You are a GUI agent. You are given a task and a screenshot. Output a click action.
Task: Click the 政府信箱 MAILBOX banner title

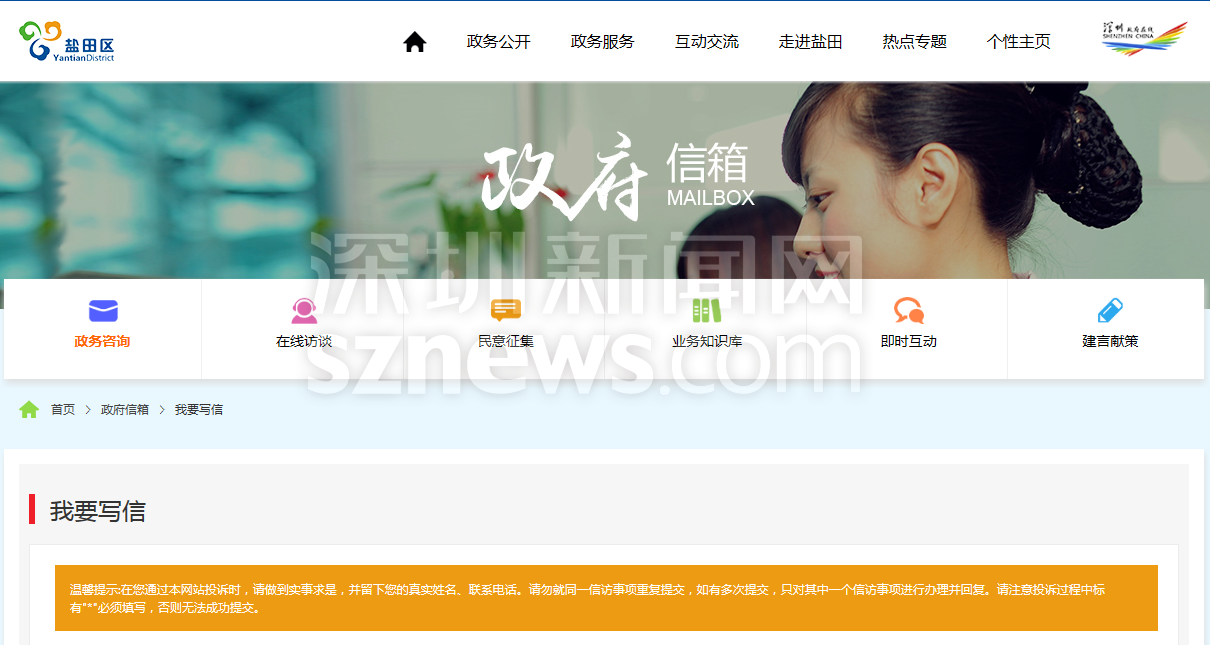click(617, 177)
